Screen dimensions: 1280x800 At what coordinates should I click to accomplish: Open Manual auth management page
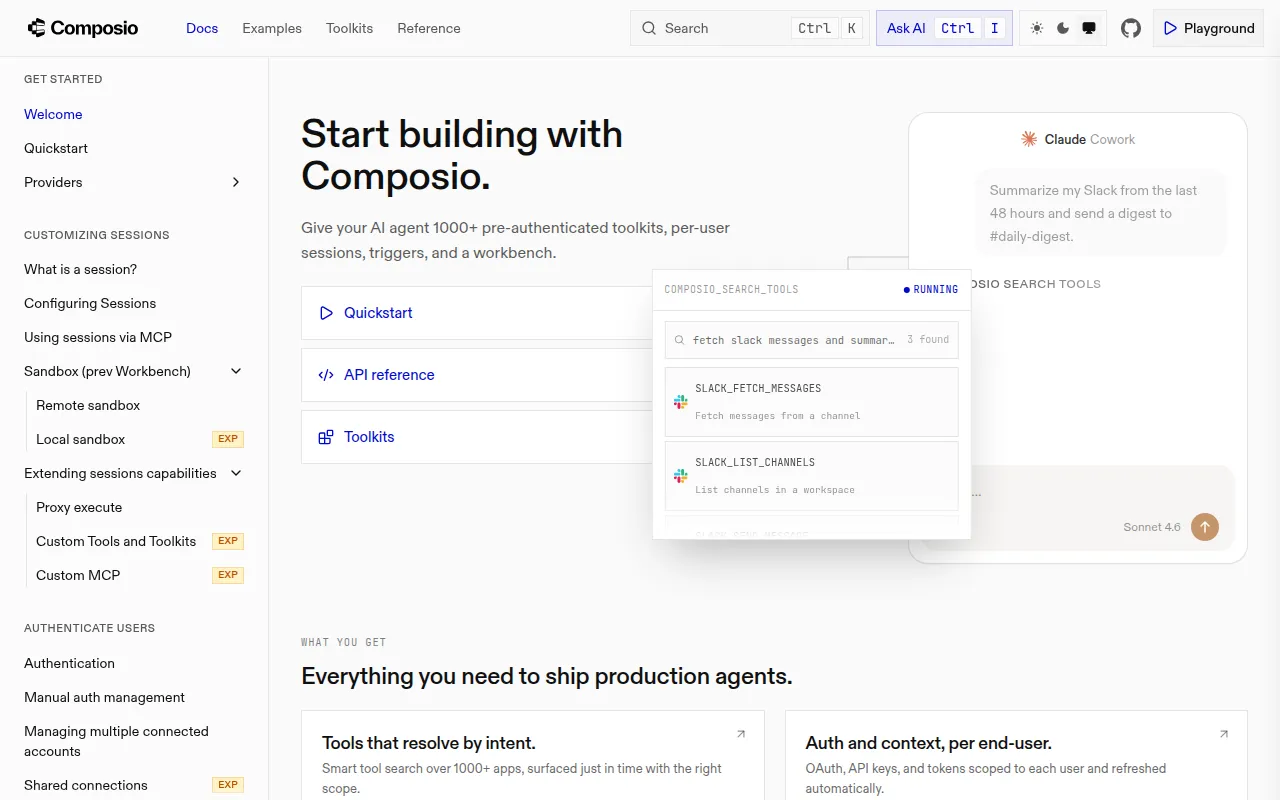click(104, 697)
